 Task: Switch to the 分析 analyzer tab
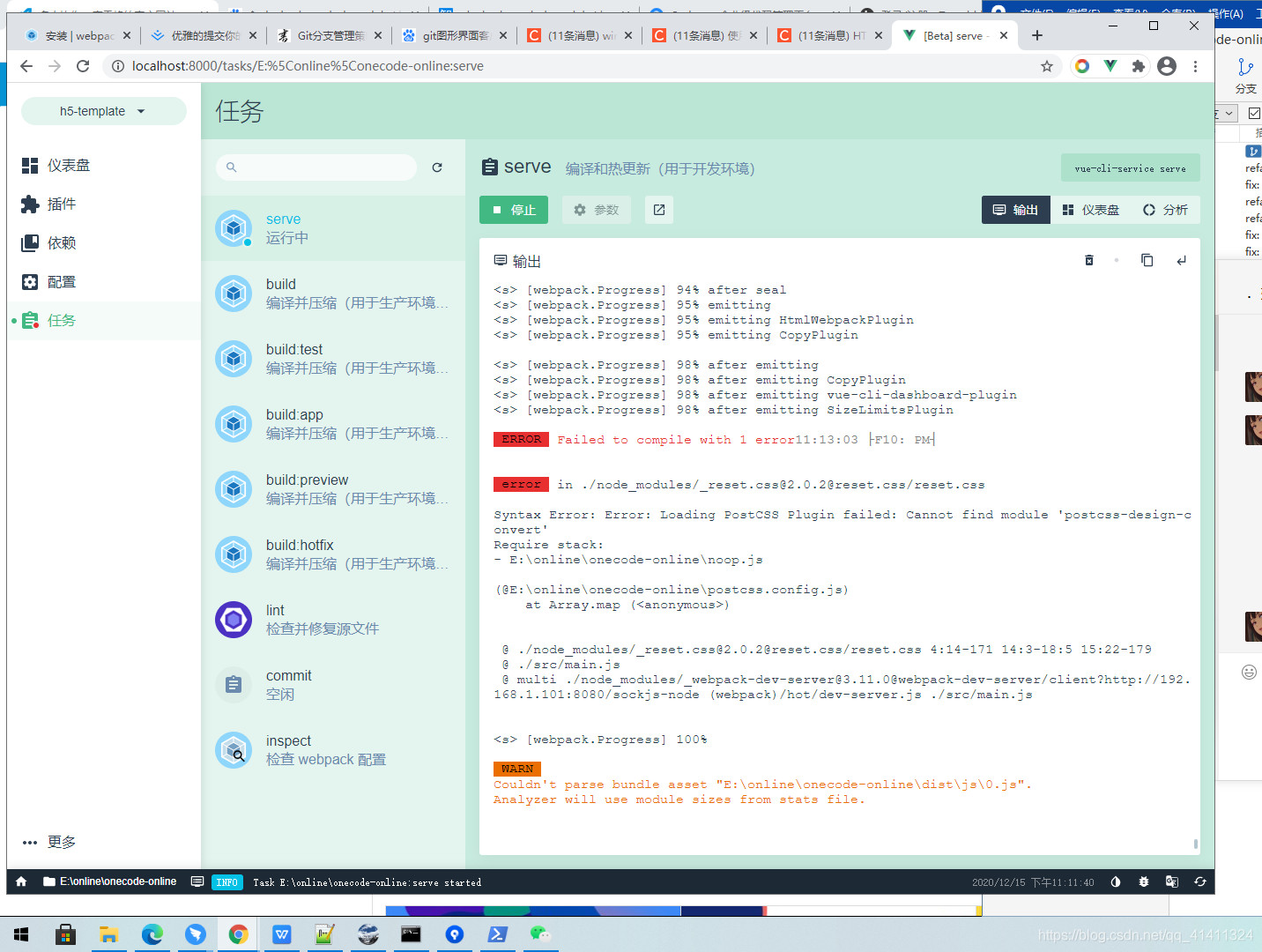1166,210
